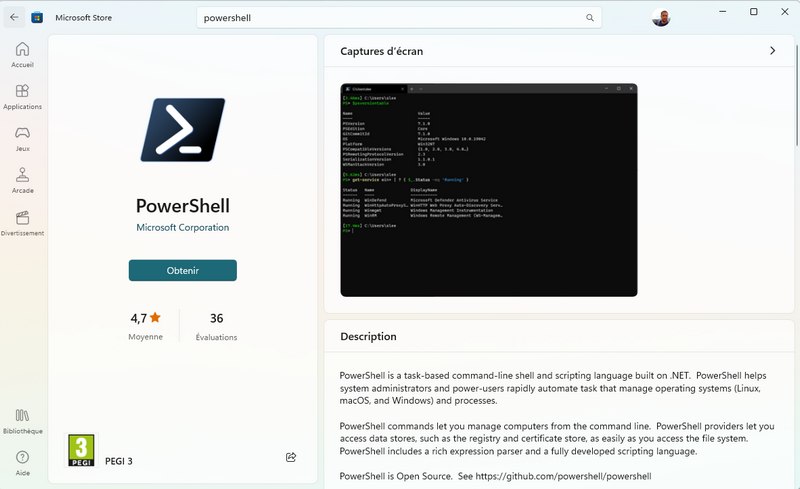The height and width of the screenshot is (489, 800).
Task: Click the search magnifier icon
Action: tap(590, 18)
